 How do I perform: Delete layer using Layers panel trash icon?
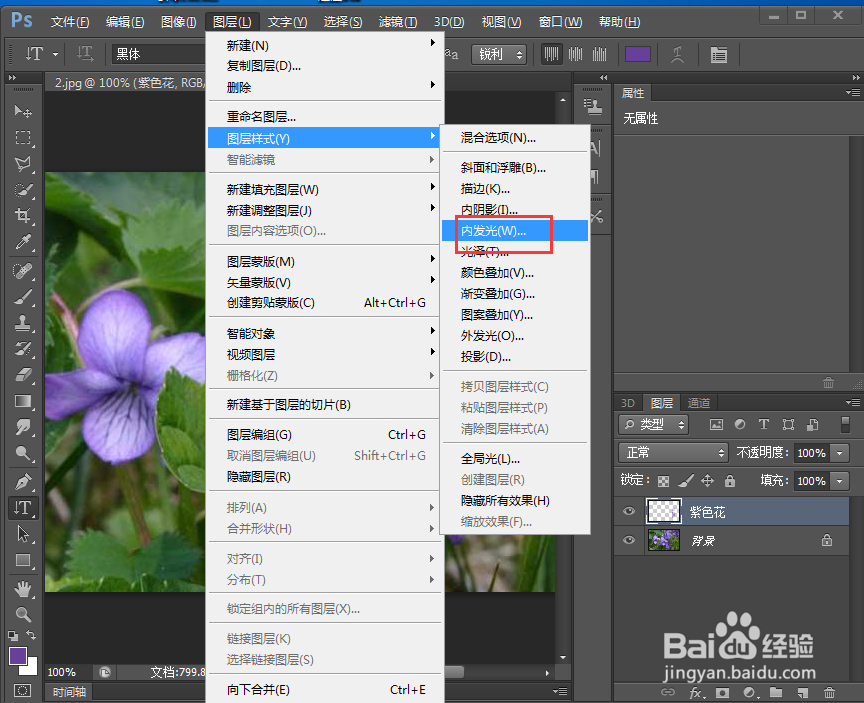click(829, 692)
